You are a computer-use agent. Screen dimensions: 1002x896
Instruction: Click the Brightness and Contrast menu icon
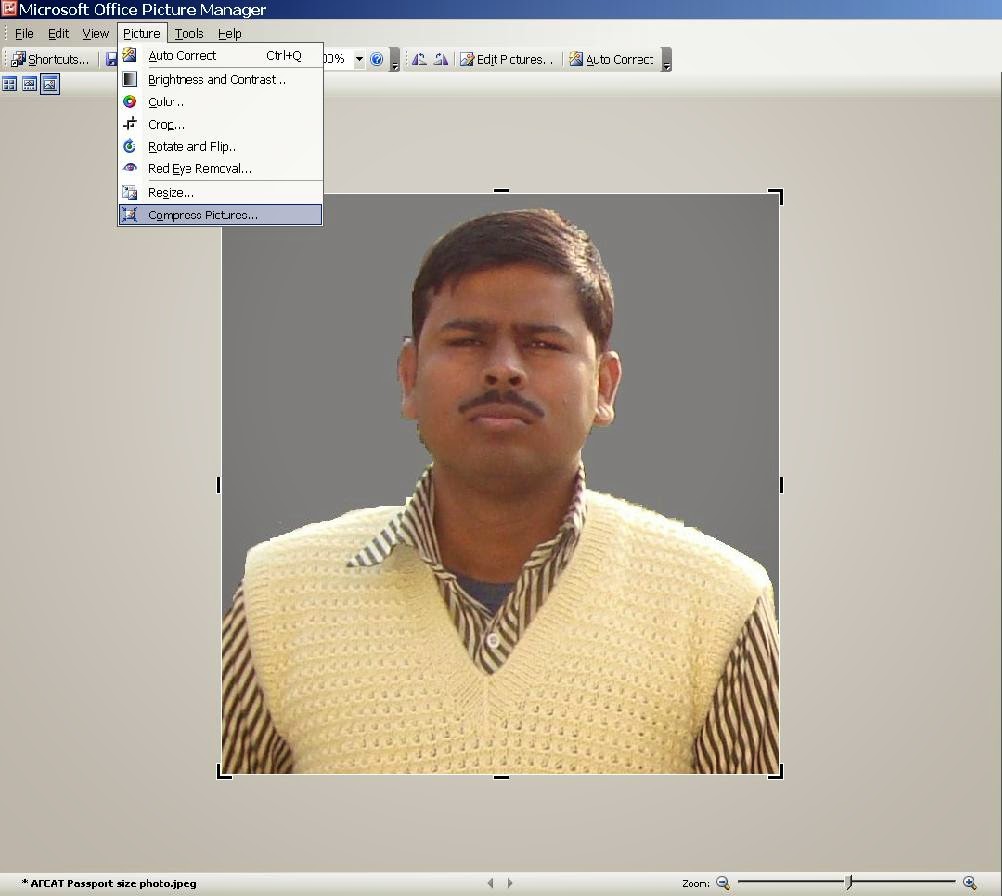point(130,79)
